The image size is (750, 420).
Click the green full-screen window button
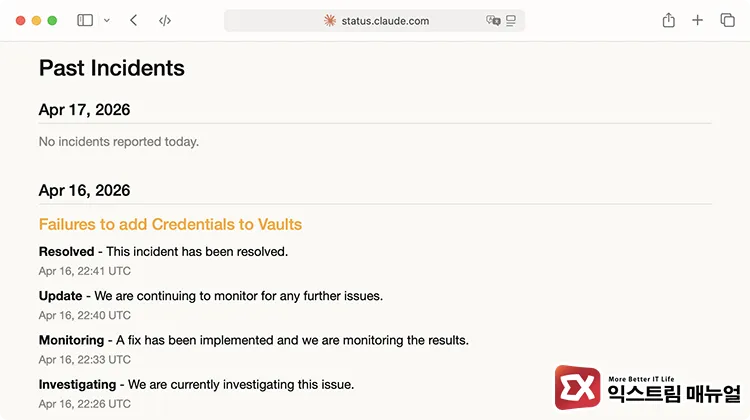(x=52, y=20)
